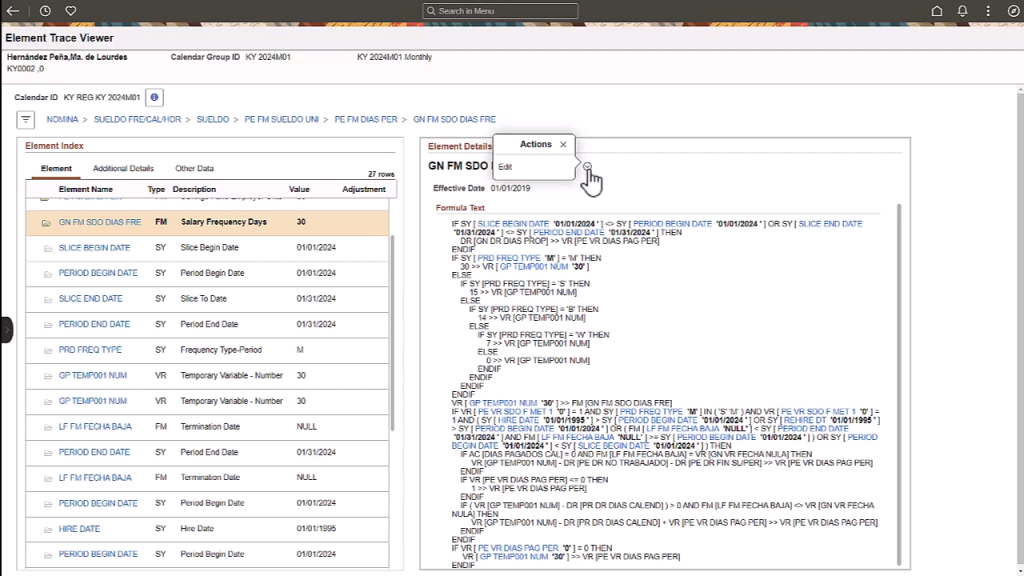Open the three-dot header actions menu
This screenshot has width=1024, height=576.
tap(987, 11)
